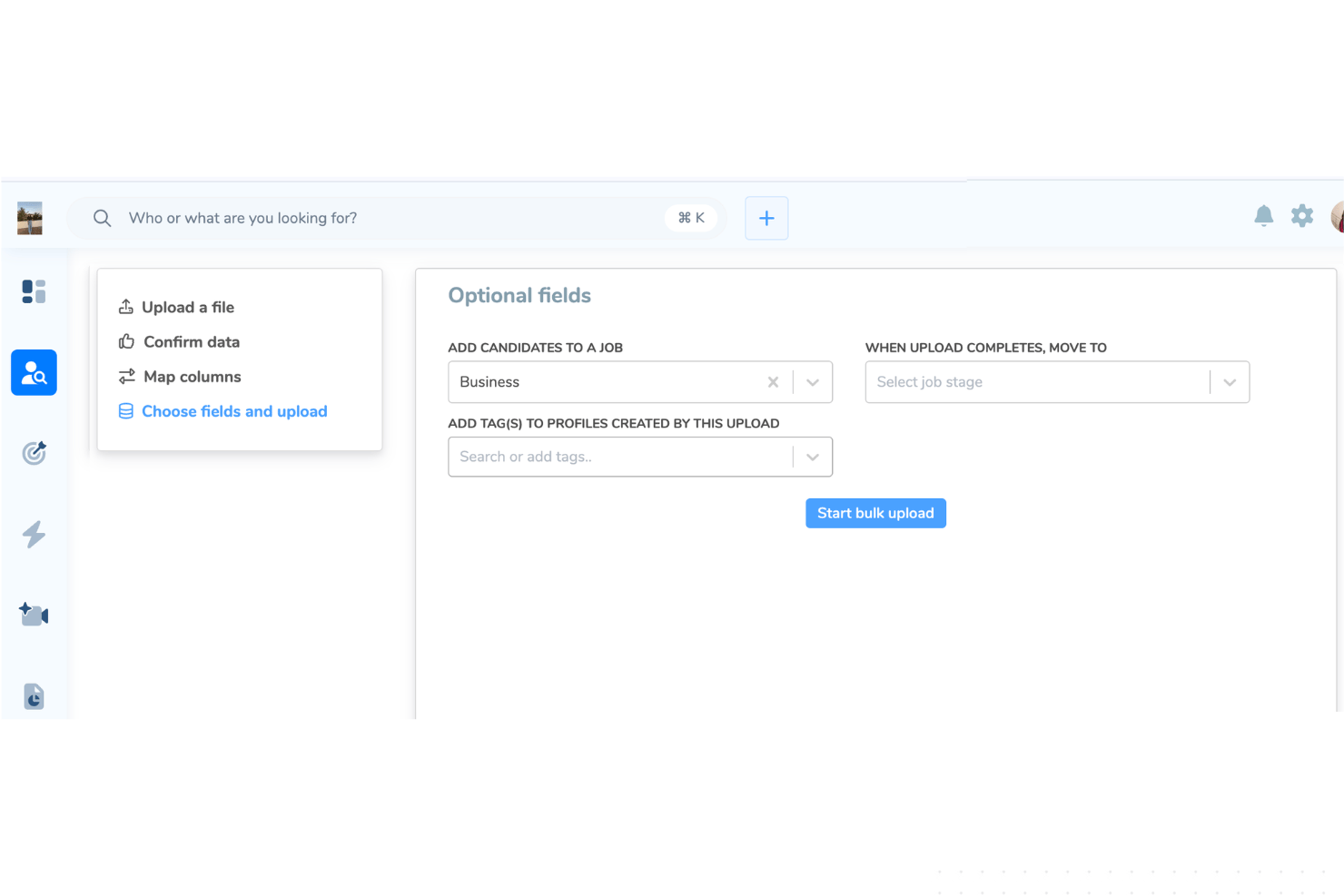
Task: Click ADD TAG(S) TO PROFILES label
Action: pyautogui.click(x=614, y=423)
